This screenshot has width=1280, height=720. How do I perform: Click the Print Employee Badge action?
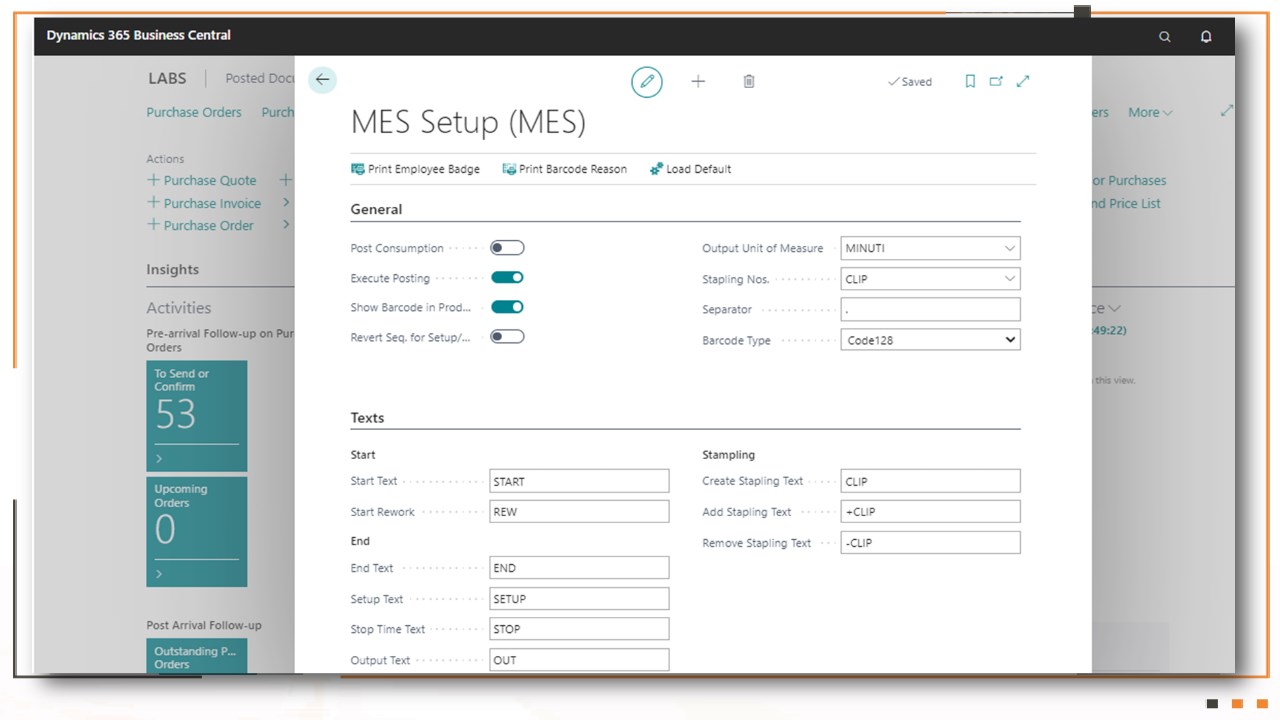coord(415,169)
